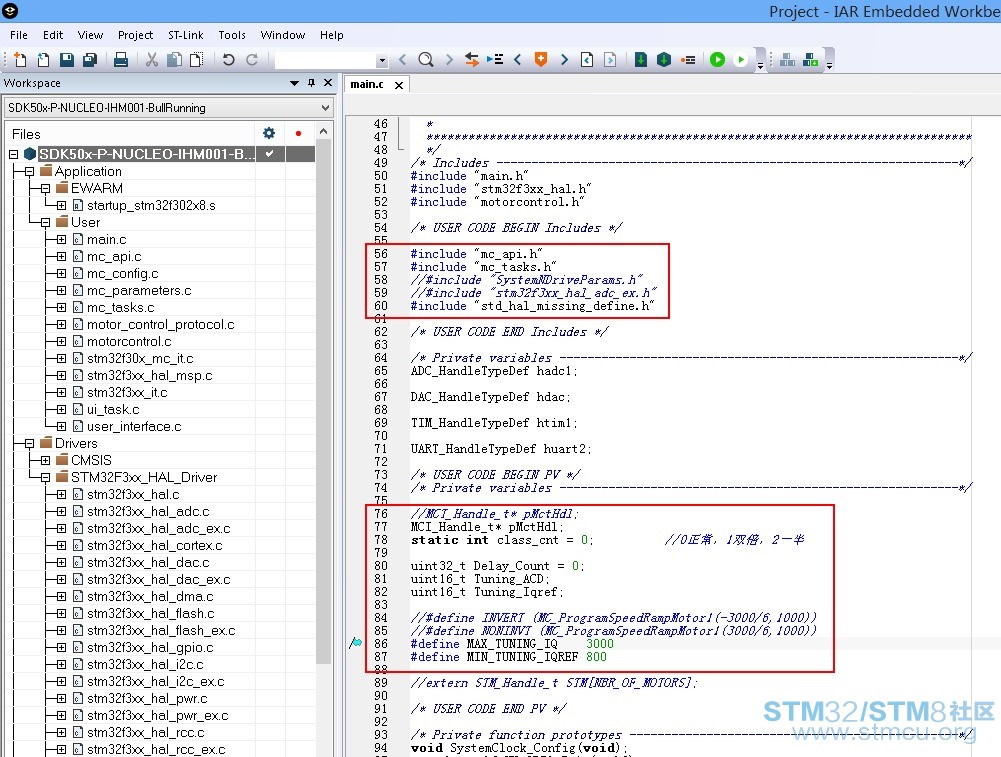Image resolution: width=1001 pixels, height=757 pixels.
Task: Click the toolbar quick search input field
Action: click(x=326, y=61)
